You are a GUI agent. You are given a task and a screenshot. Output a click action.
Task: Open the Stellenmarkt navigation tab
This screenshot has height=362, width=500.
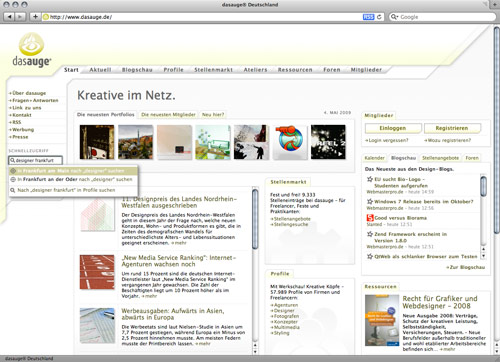point(213,70)
